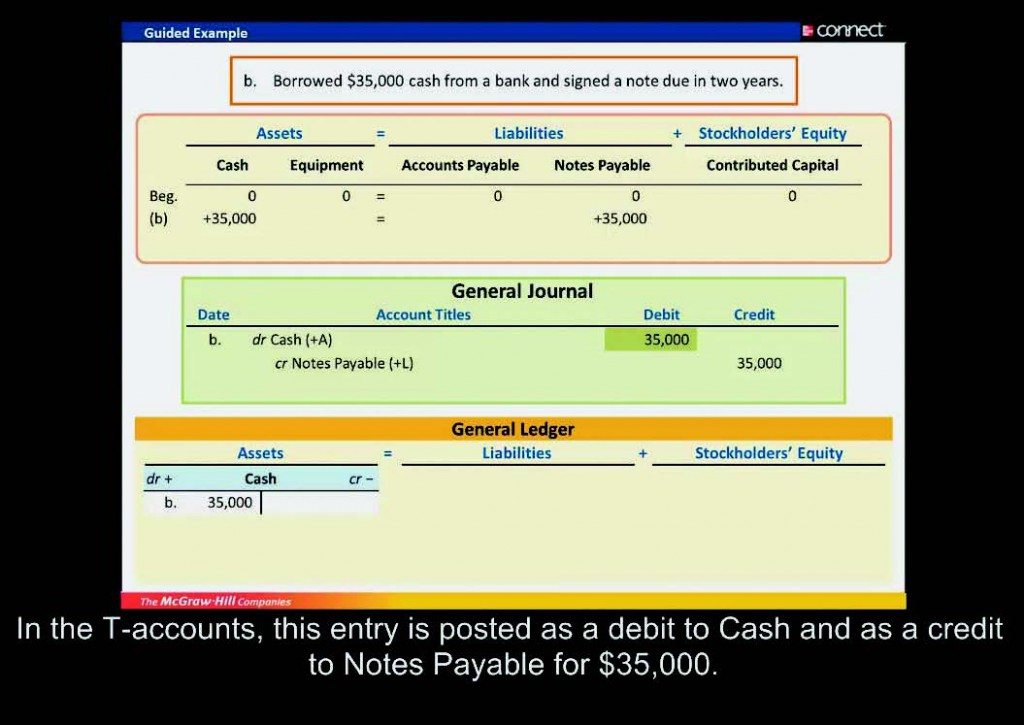Click the Beg. row label

click(x=163, y=196)
